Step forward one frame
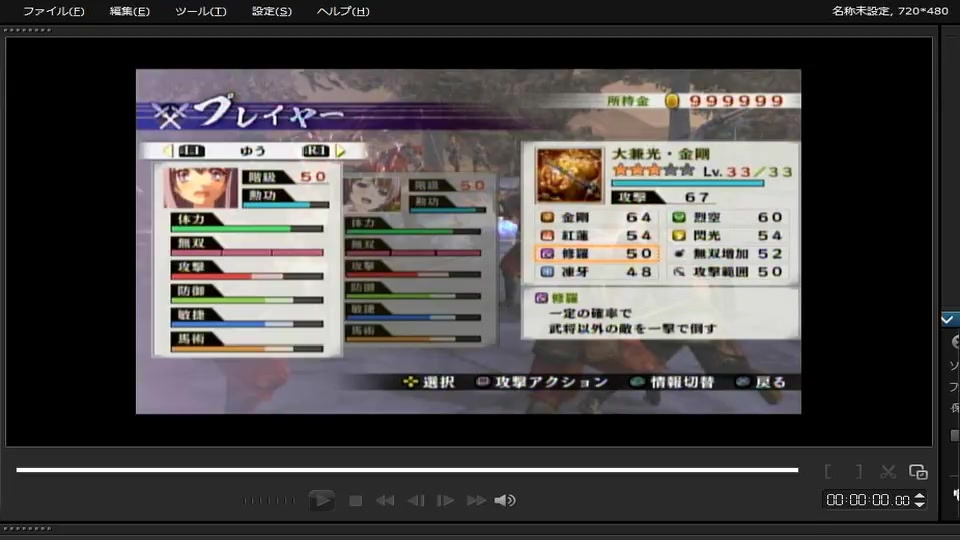Viewport: 960px width, 540px height. (x=445, y=501)
